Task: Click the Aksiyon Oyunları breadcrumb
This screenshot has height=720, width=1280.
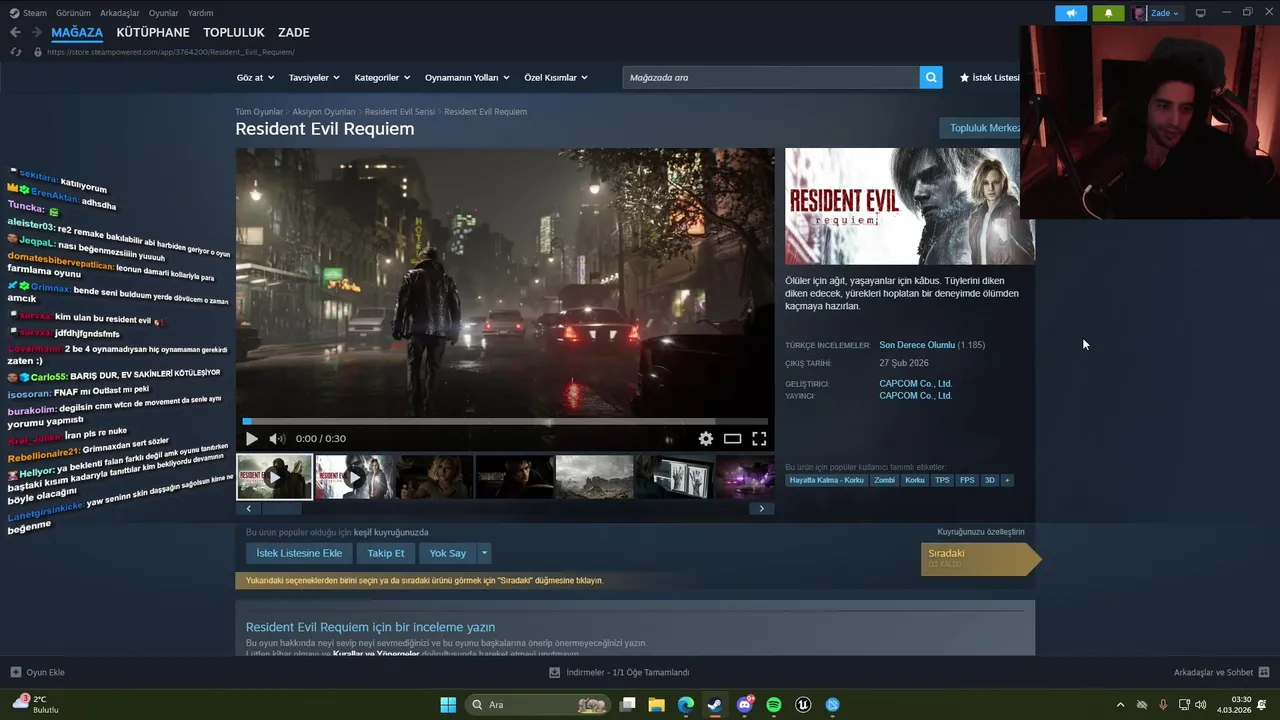Action: coord(324,112)
